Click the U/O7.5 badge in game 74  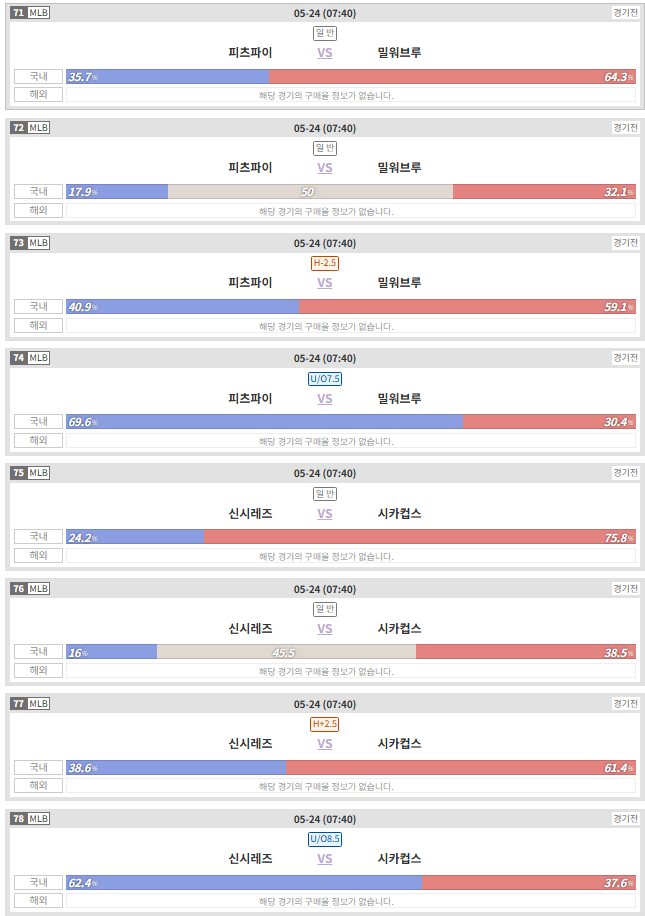325,379
